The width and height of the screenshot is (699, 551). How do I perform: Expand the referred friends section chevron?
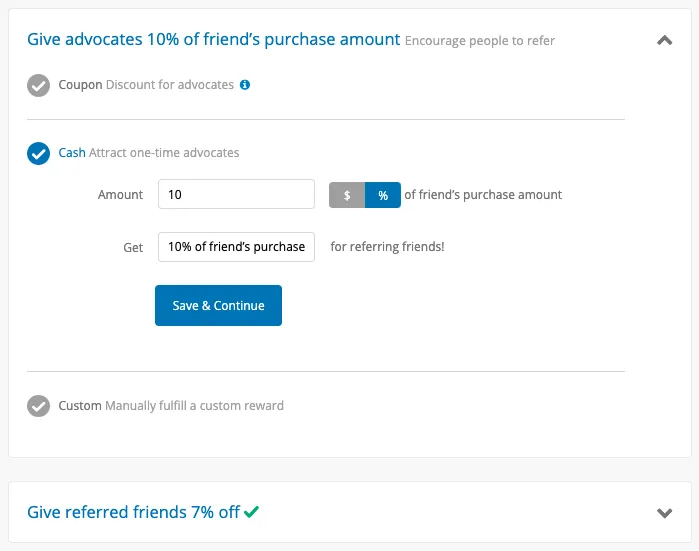pyautogui.click(x=664, y=513)
